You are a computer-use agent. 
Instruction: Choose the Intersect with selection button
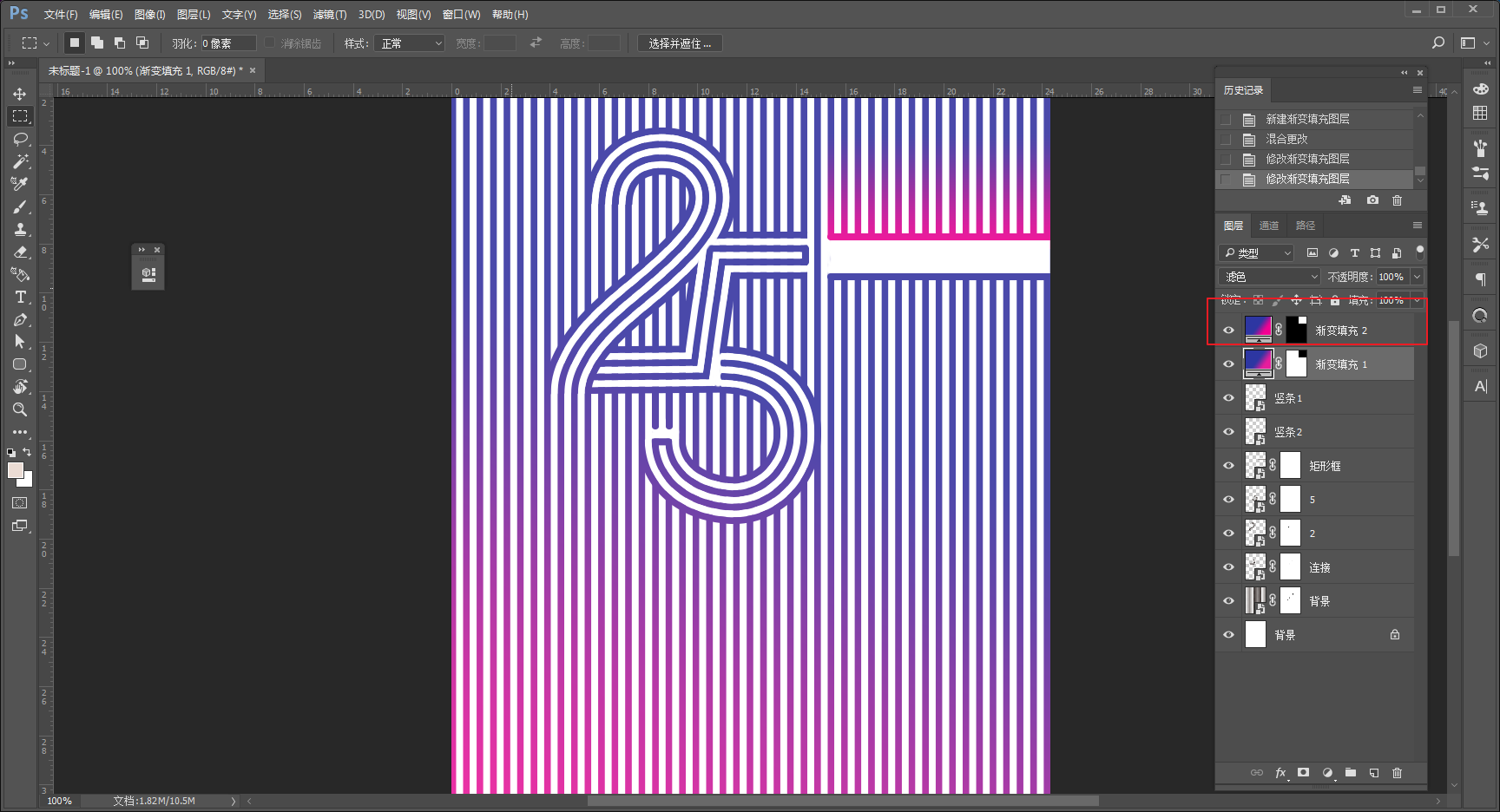pyautogui.click(x=142, y=43)
